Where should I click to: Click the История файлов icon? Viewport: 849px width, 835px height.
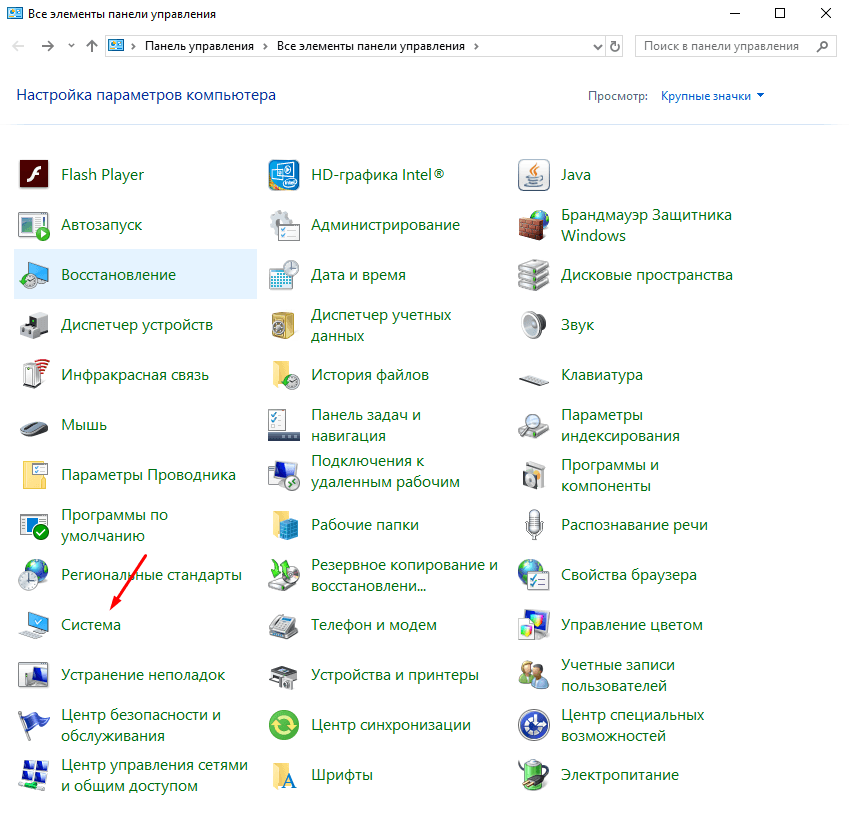284,375
